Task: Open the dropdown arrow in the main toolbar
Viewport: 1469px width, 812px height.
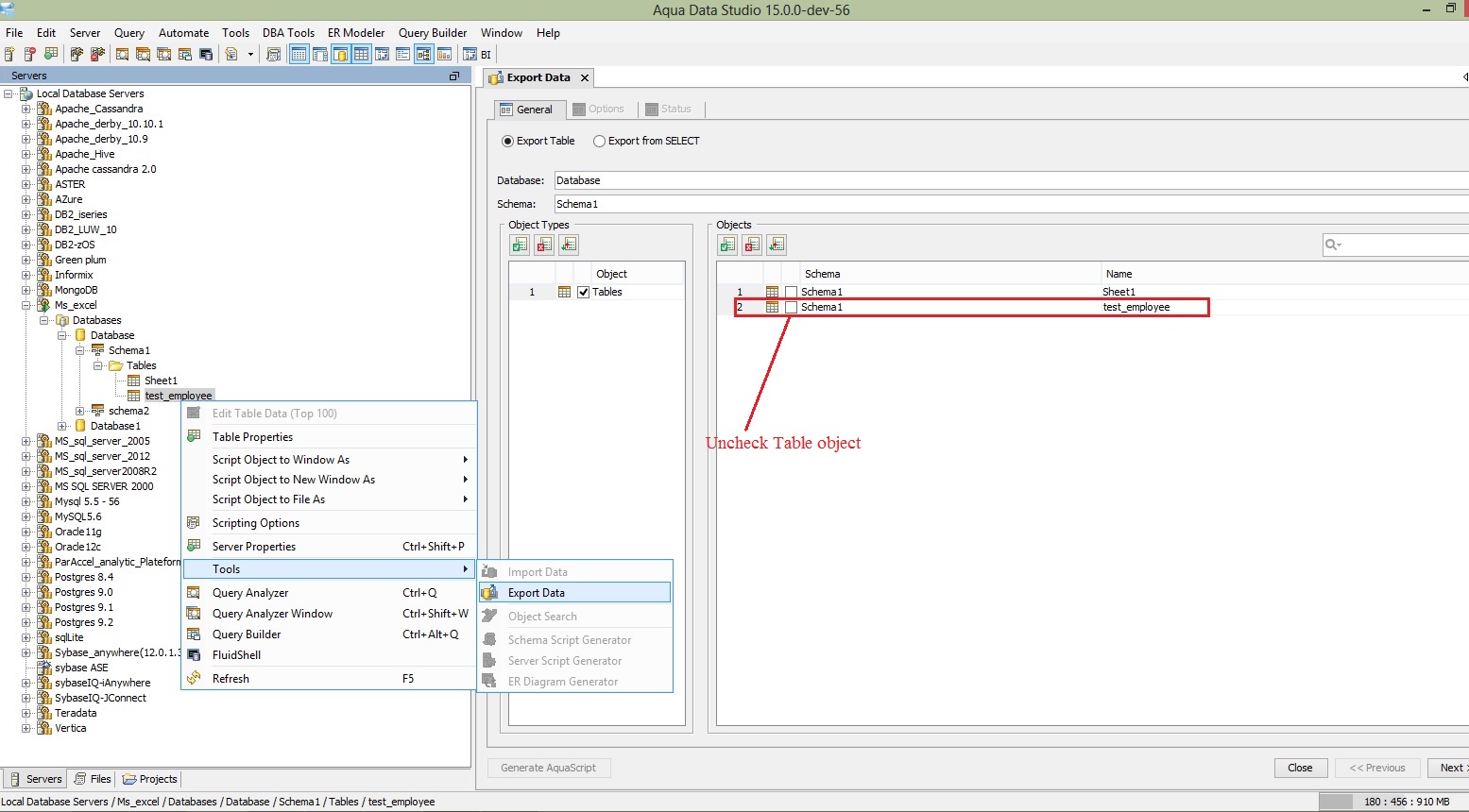Action: [x=250, y=54]
